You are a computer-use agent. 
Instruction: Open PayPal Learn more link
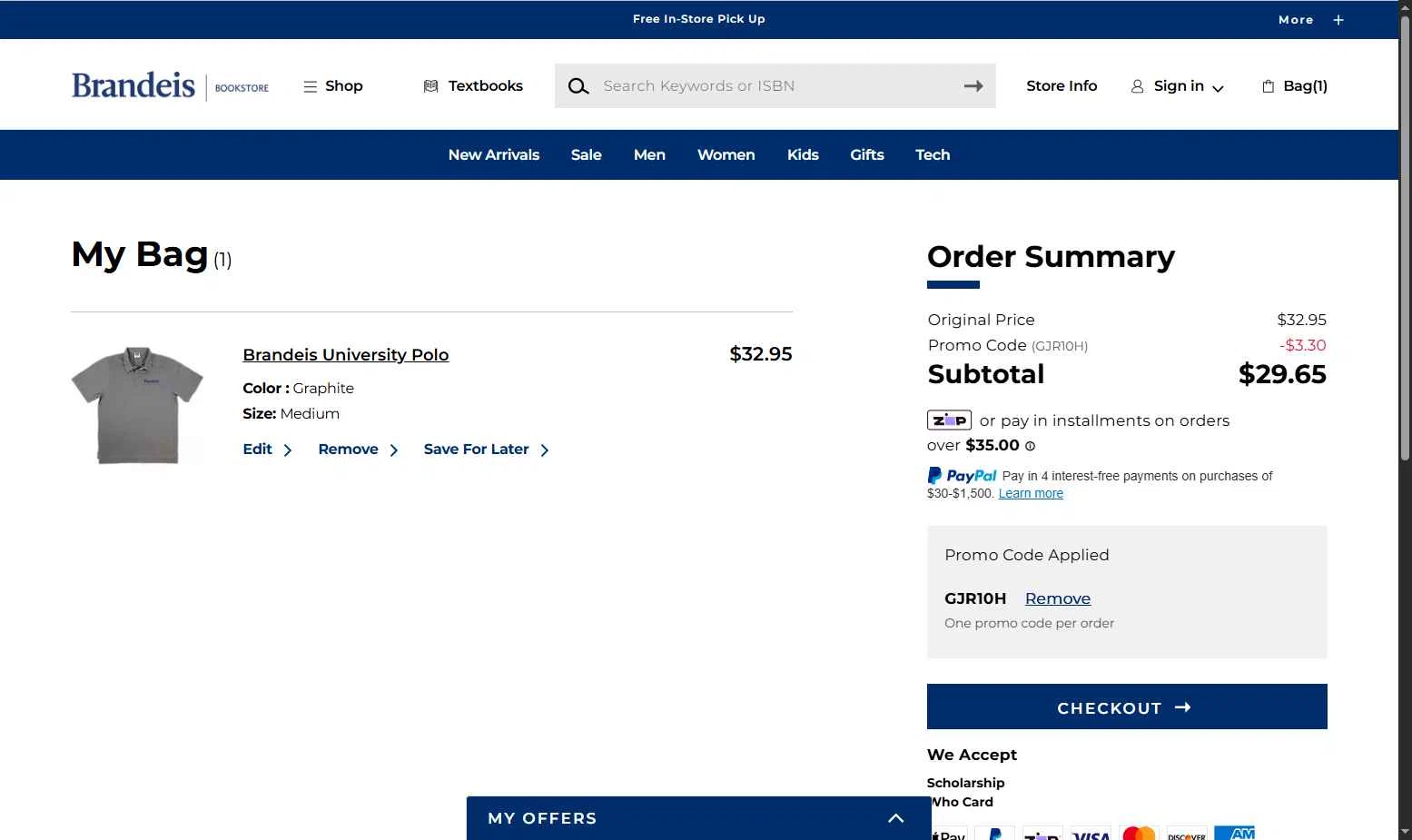(1031, 493)
